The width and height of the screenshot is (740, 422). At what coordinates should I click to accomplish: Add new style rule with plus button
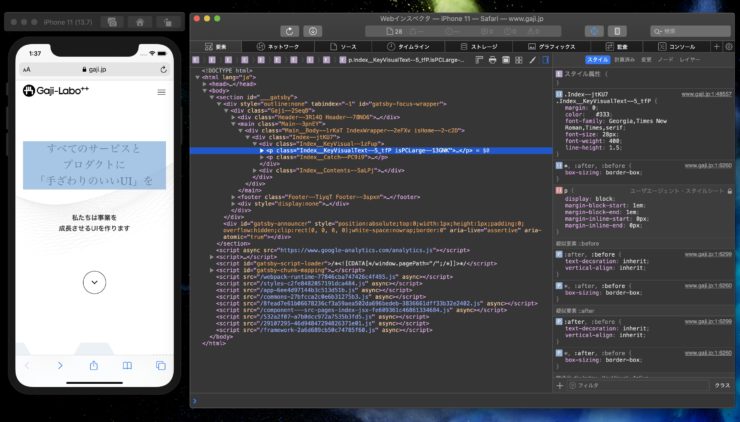[x=560, y=386]
